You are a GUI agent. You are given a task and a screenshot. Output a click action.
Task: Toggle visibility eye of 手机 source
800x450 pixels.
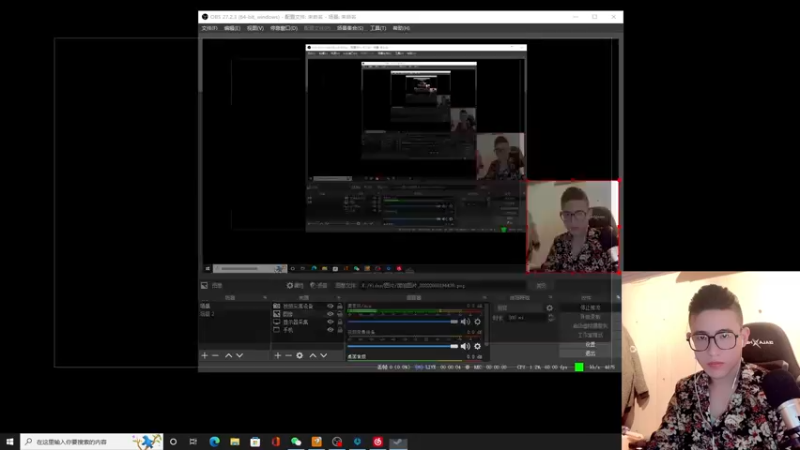(330, 330)
